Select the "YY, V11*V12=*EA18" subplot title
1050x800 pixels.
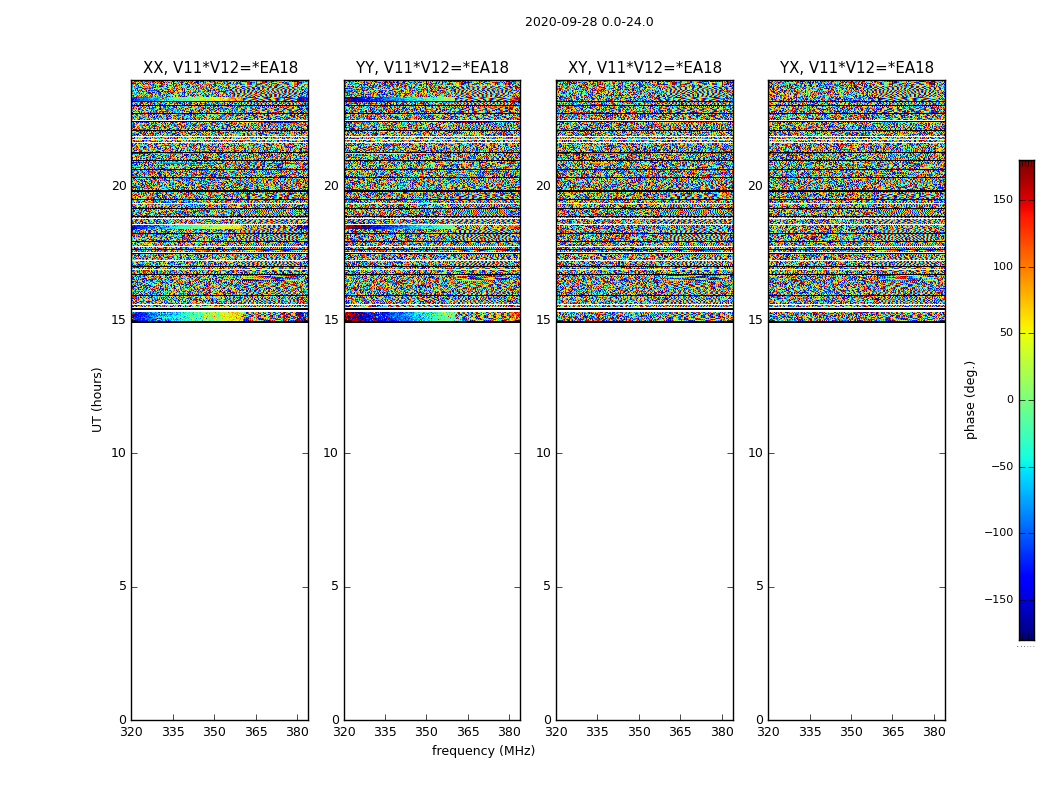[432, 68]
